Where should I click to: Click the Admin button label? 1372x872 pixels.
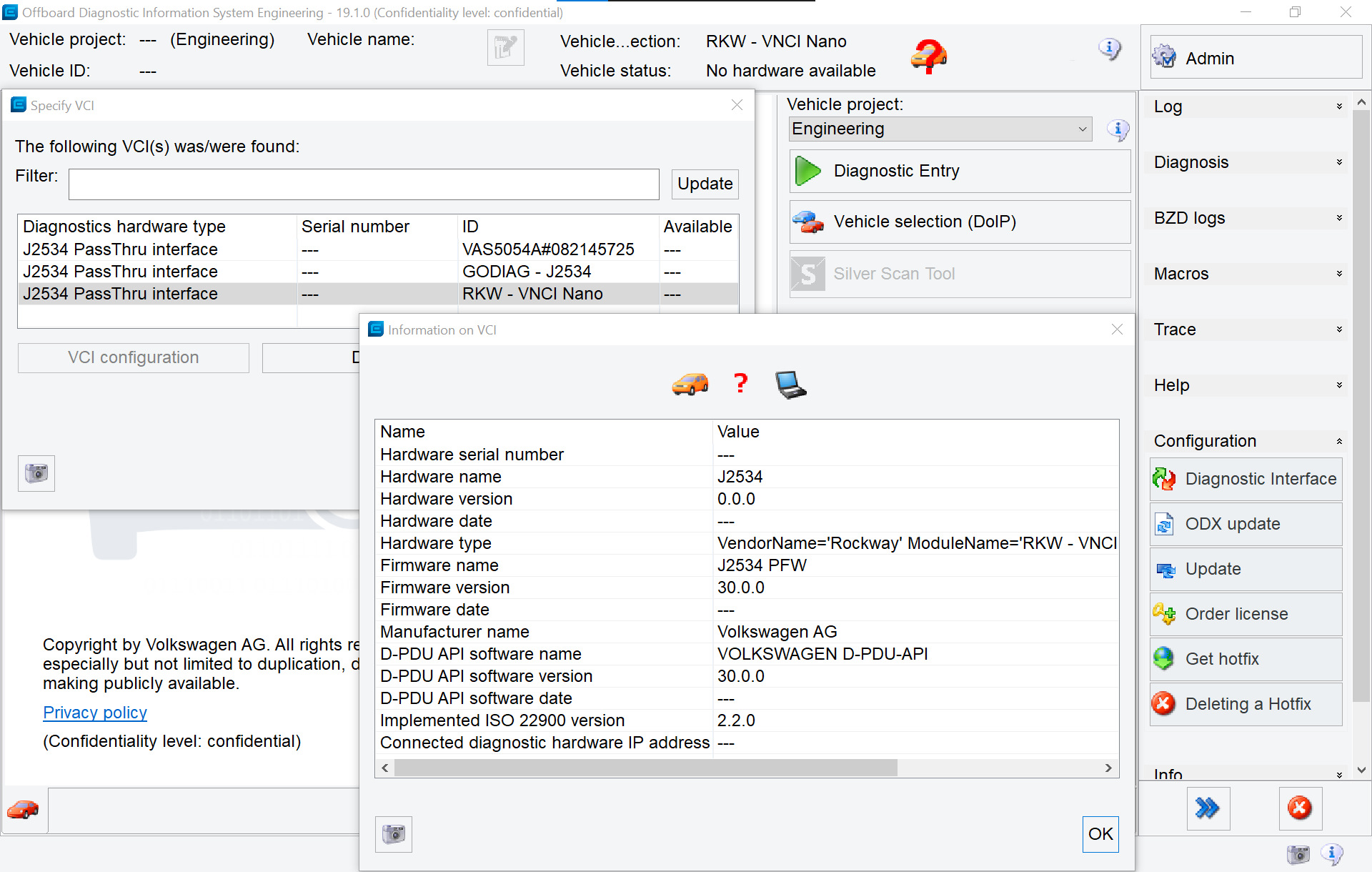coord(1210,59)
